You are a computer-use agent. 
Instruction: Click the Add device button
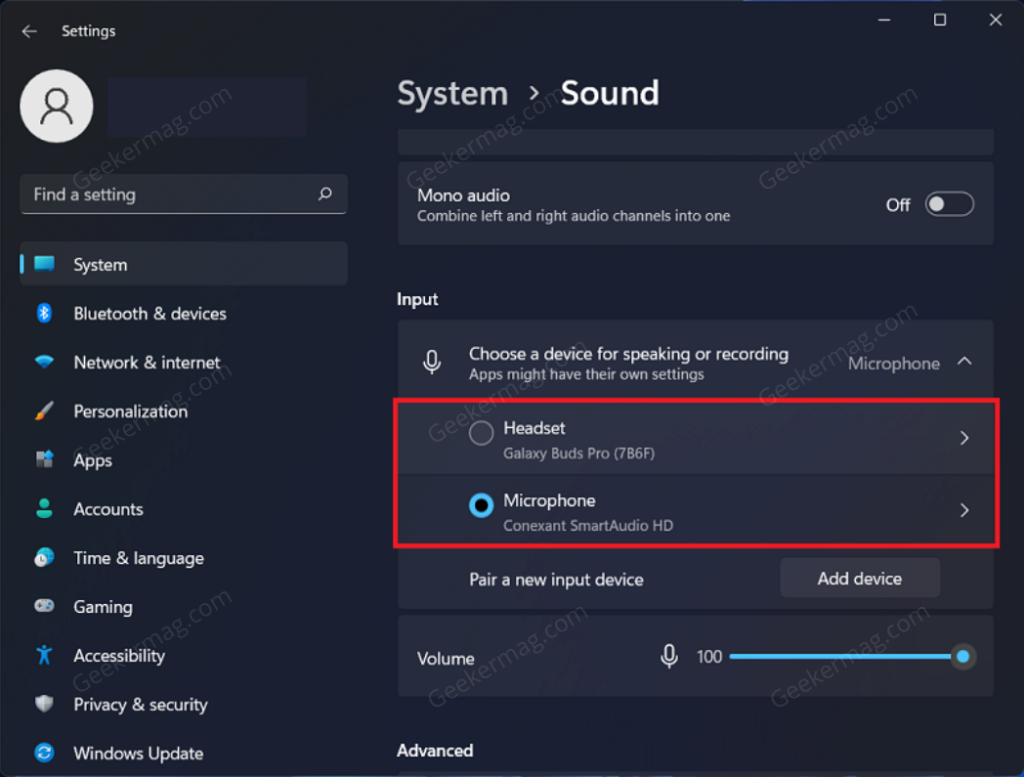pos(859,578)
